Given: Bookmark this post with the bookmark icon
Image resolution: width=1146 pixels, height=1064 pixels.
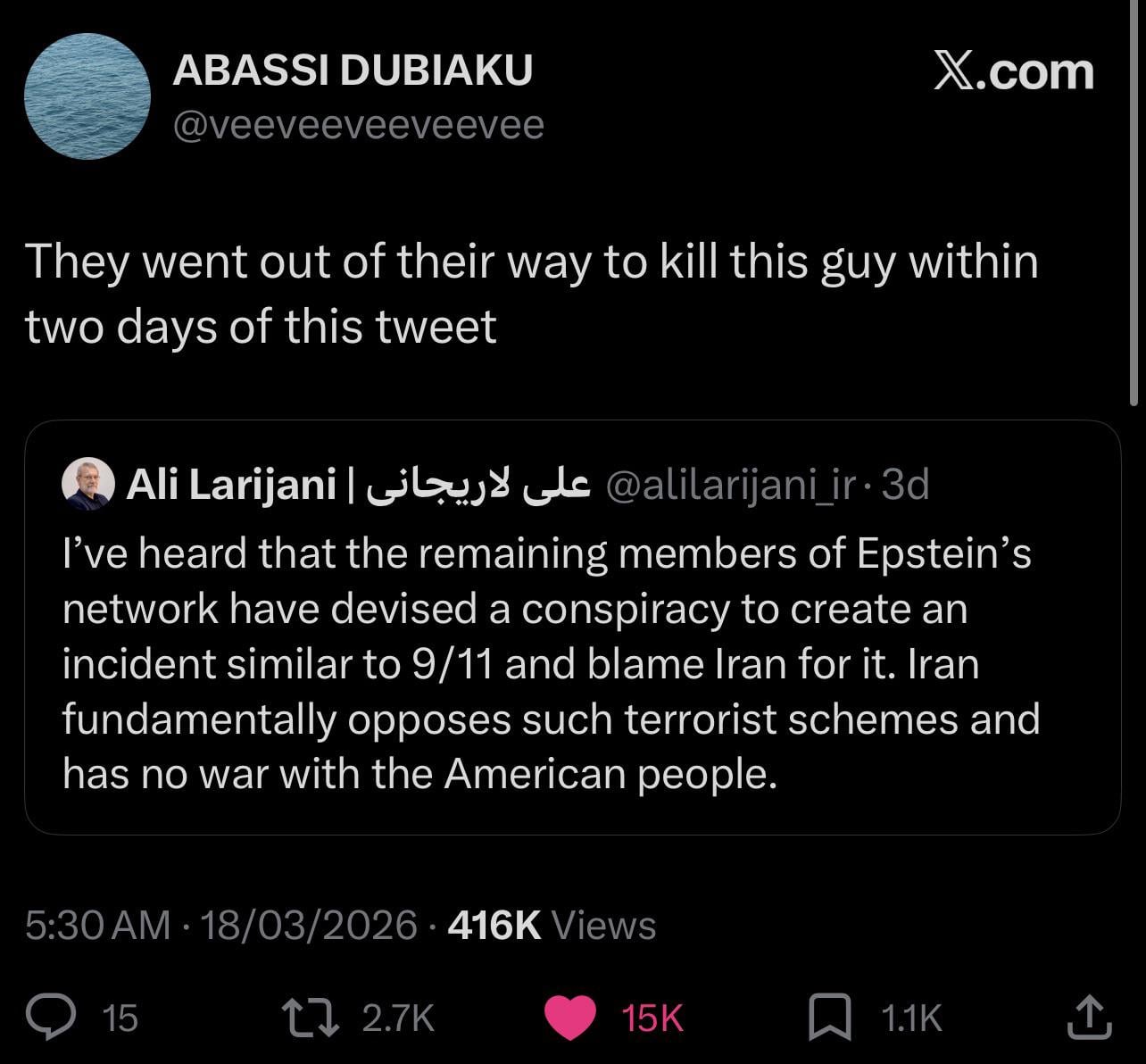Looking at the screenshot, I should 829,1018.
